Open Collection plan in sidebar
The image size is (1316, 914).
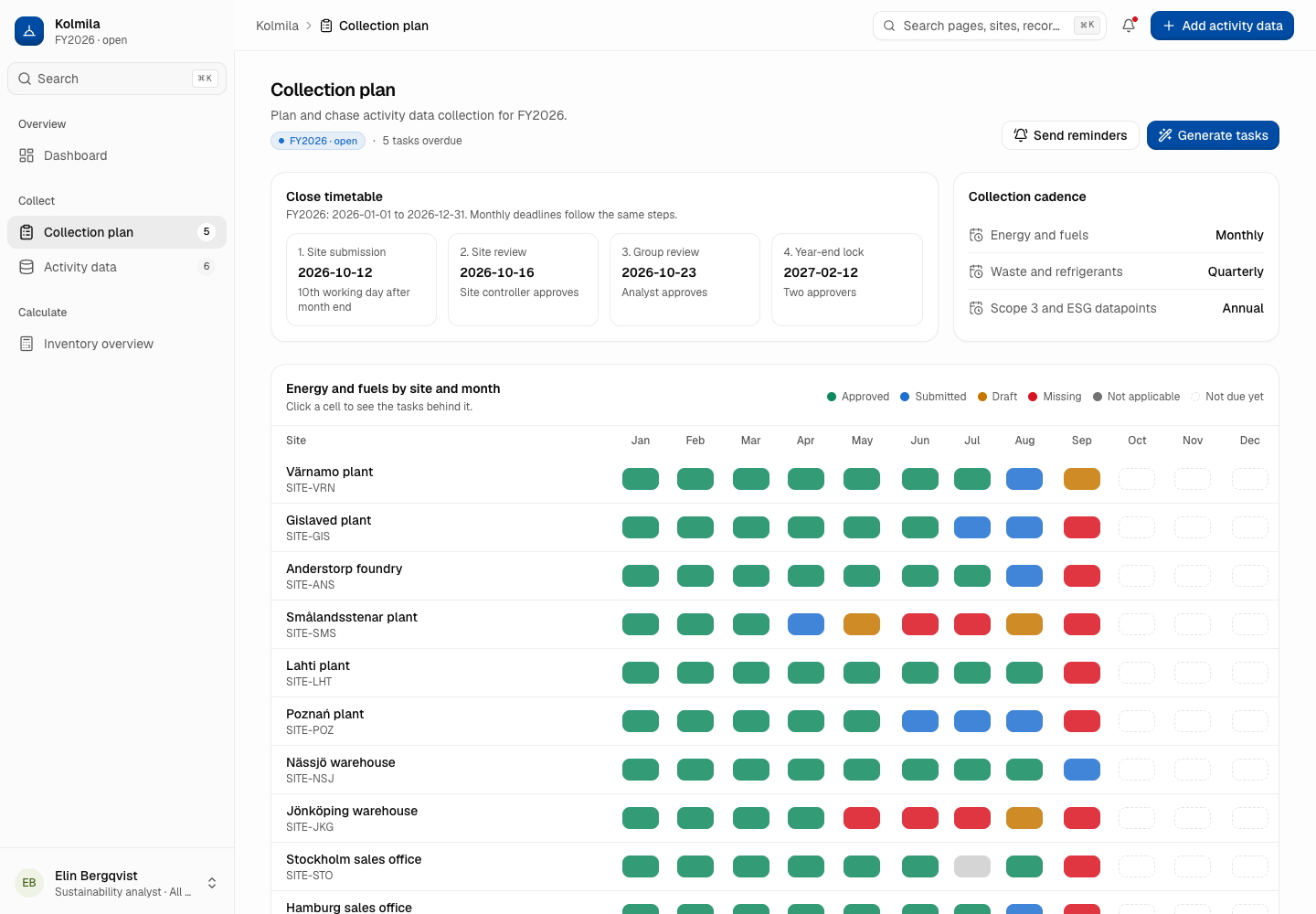pos(117,232)
